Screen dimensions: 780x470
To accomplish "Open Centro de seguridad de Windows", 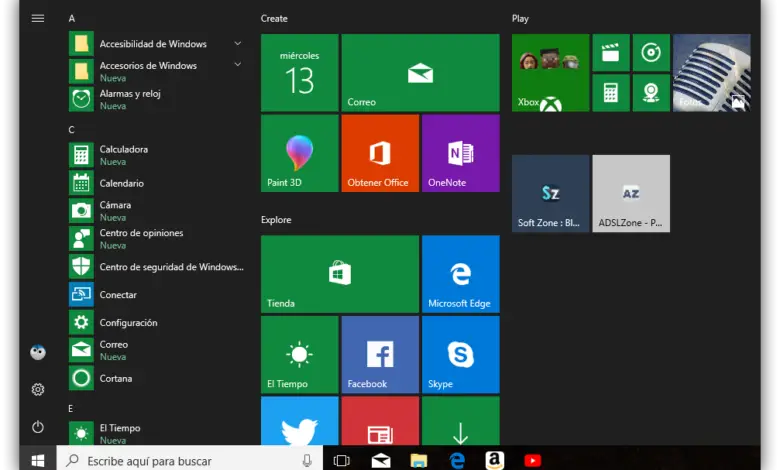I will point(156,267).
